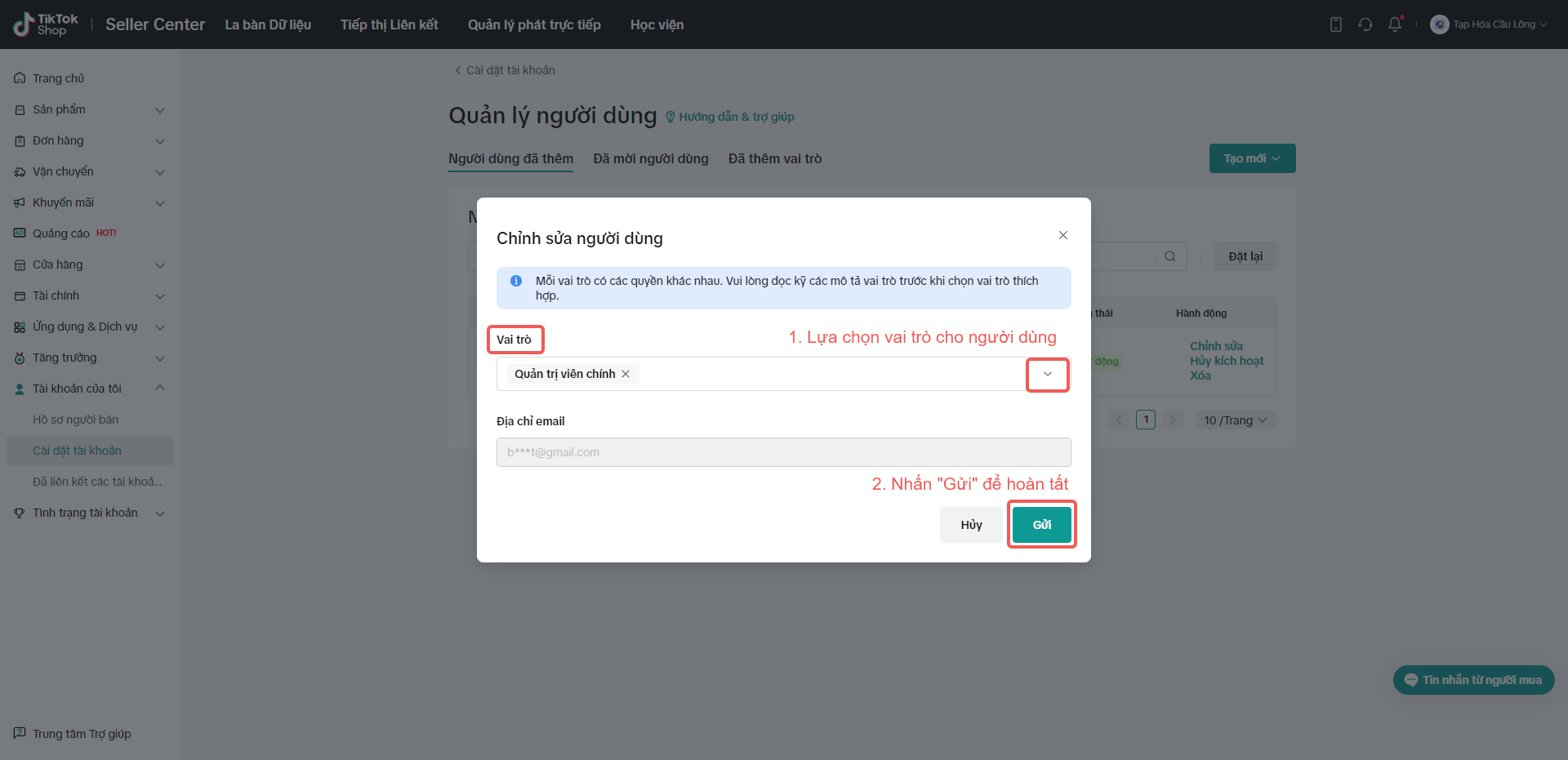Click the Trung tâm Trợ giúp icon
Viewport: 1568px width, 760px height.
pos(20,733)
